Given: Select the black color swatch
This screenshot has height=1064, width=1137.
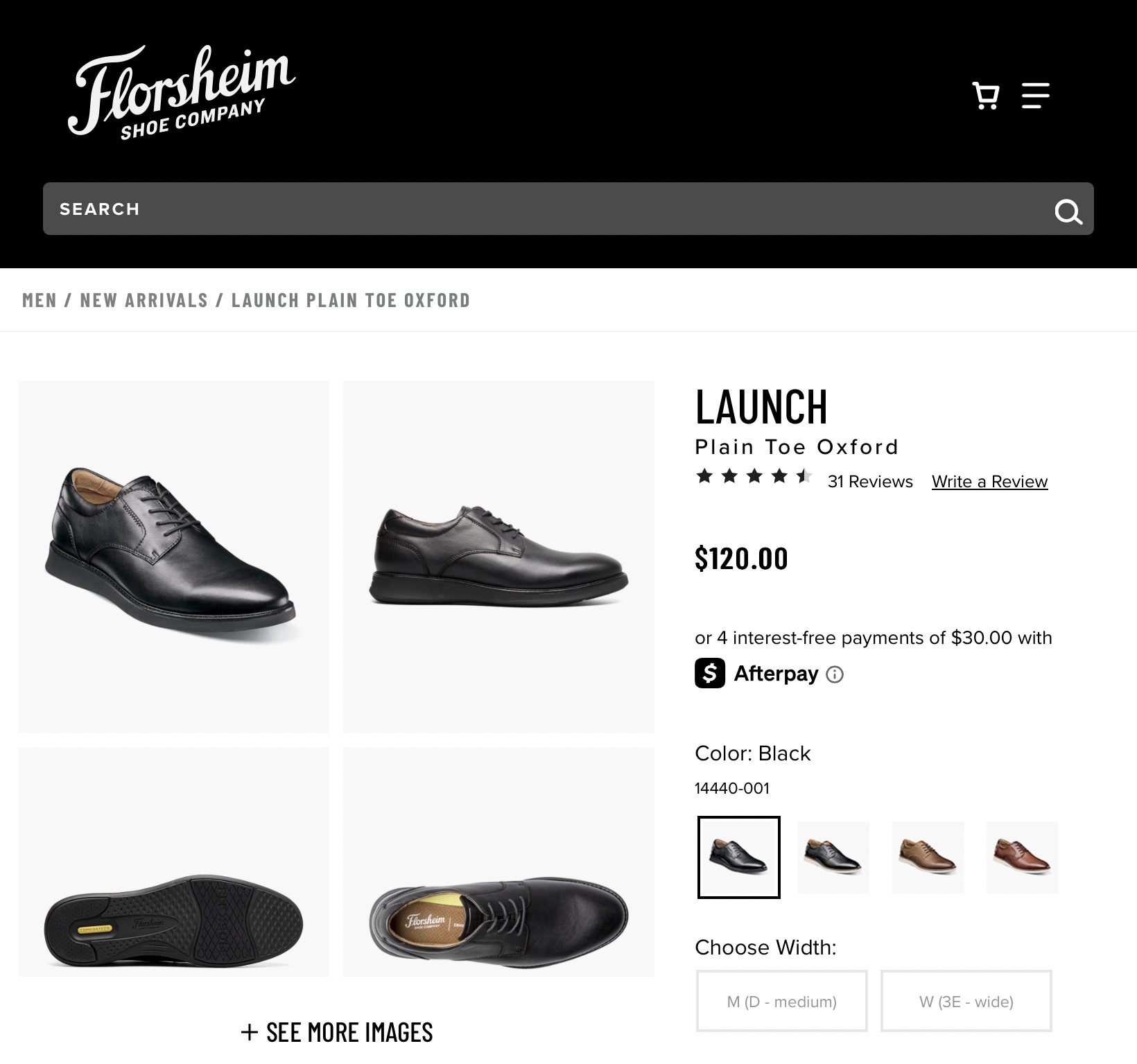Looking at the screenshot, I should pos(738,857).
